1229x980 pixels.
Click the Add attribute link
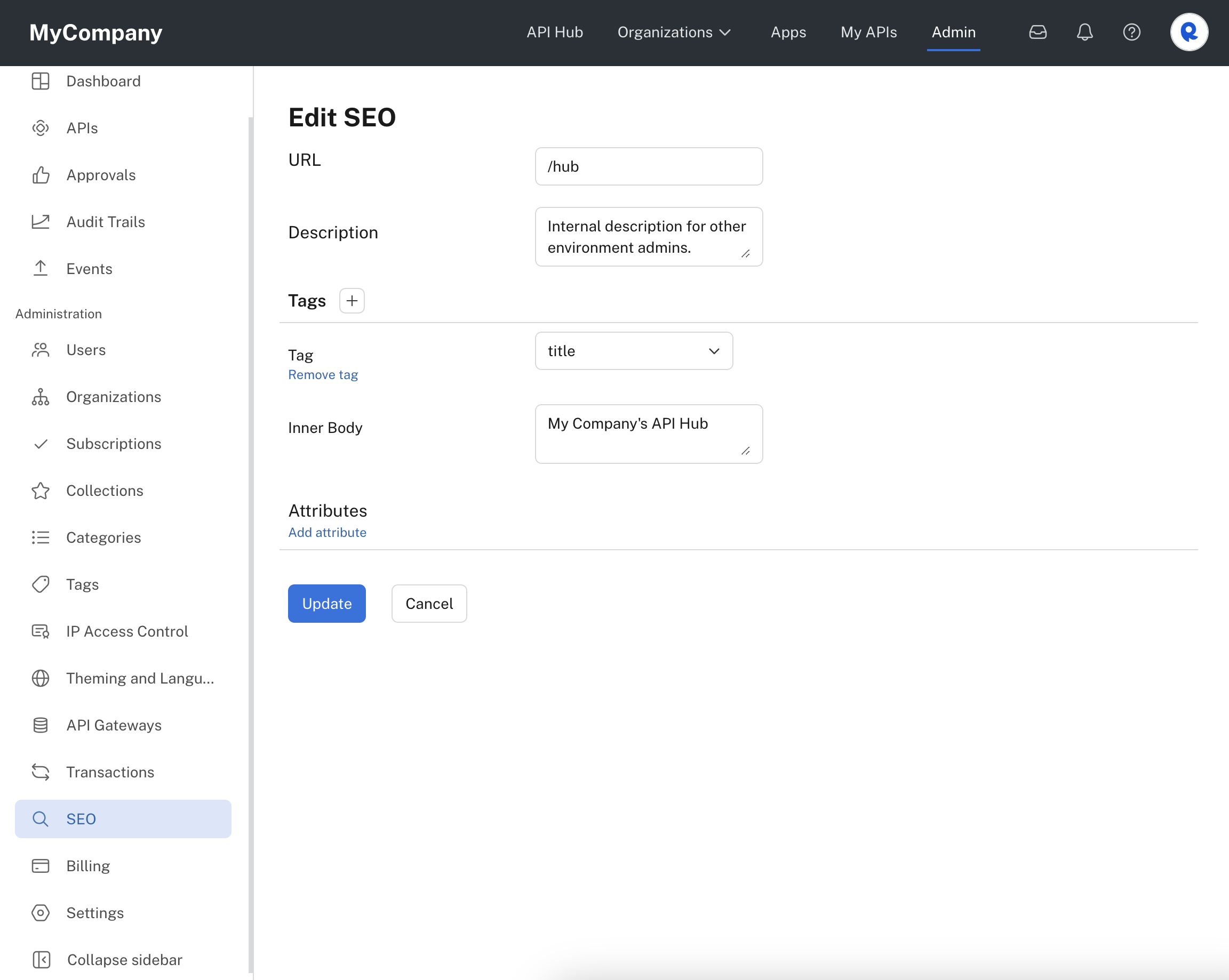[x=327, y=532]
